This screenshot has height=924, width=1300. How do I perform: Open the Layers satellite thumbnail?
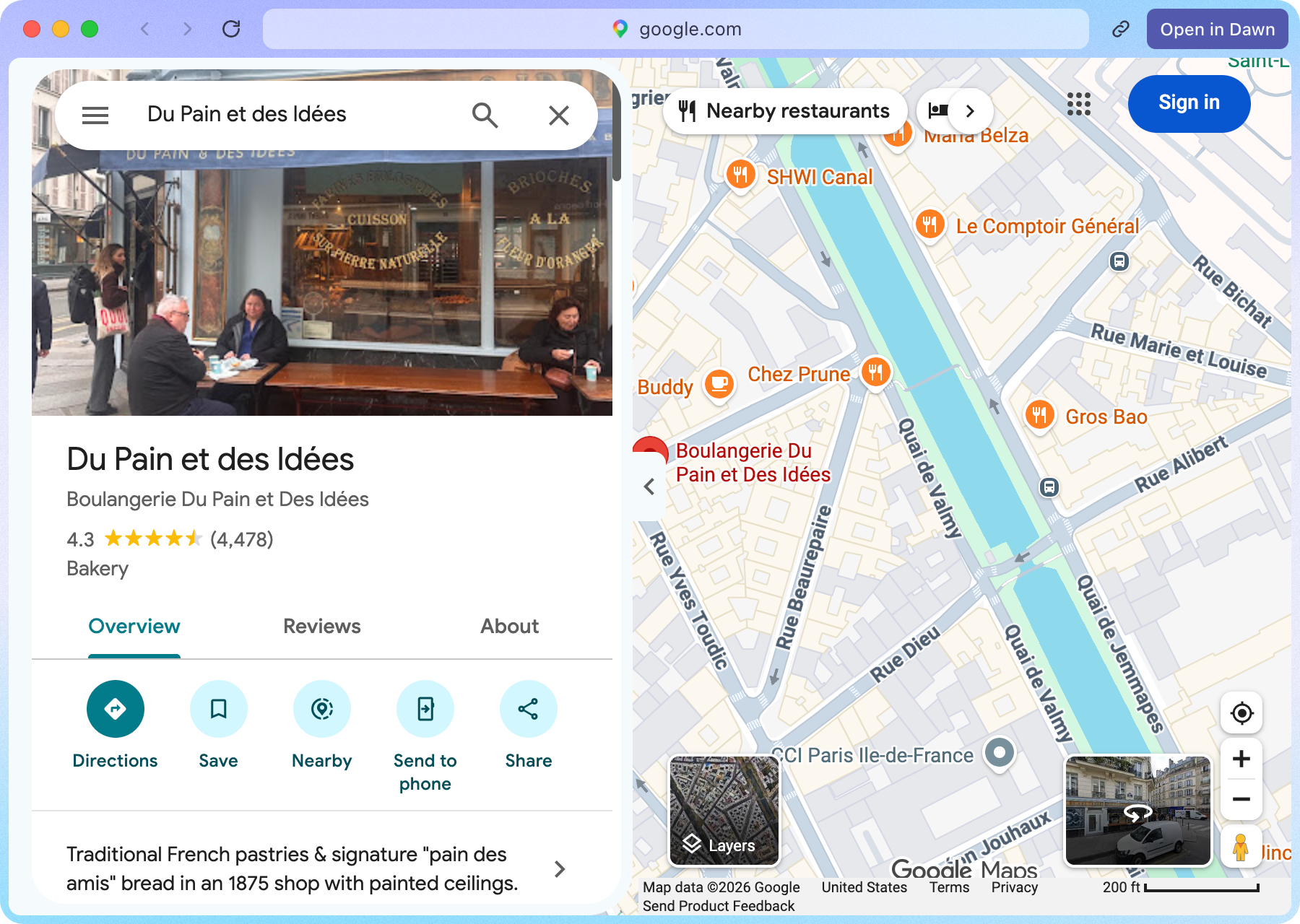[724, 811]
